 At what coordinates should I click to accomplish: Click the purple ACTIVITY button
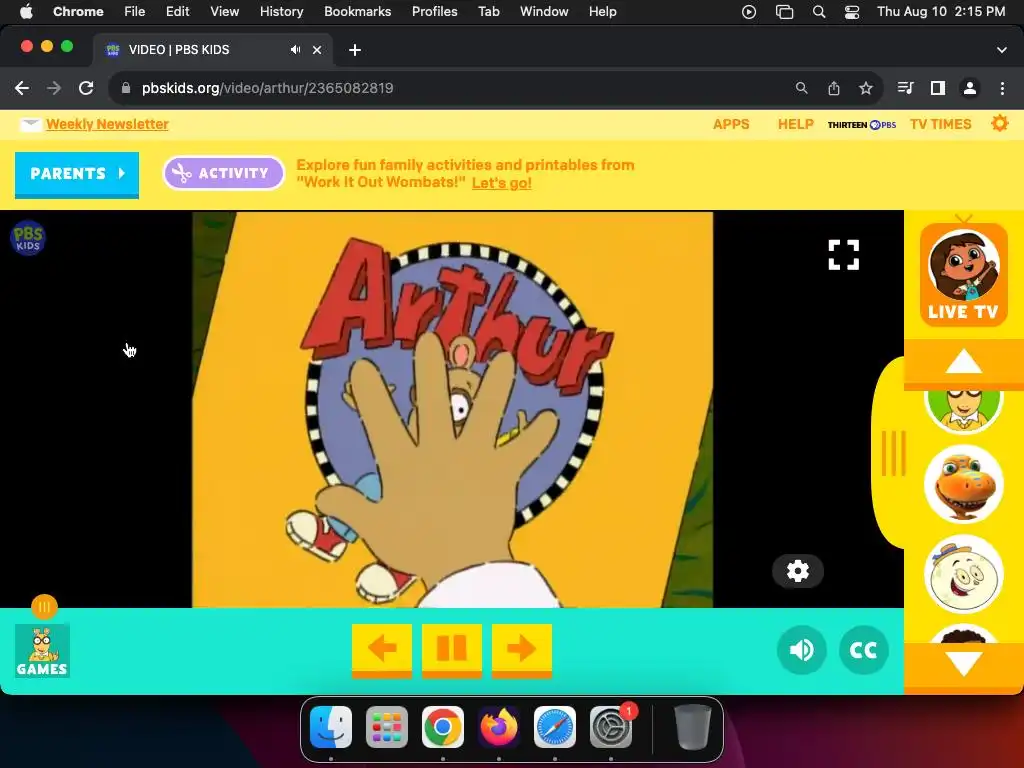(223, 173)
